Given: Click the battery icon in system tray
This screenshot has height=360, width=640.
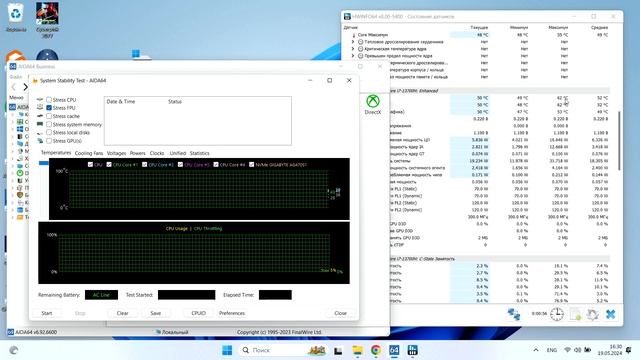Looking at the screenshot, I should (x=588, y=350).
